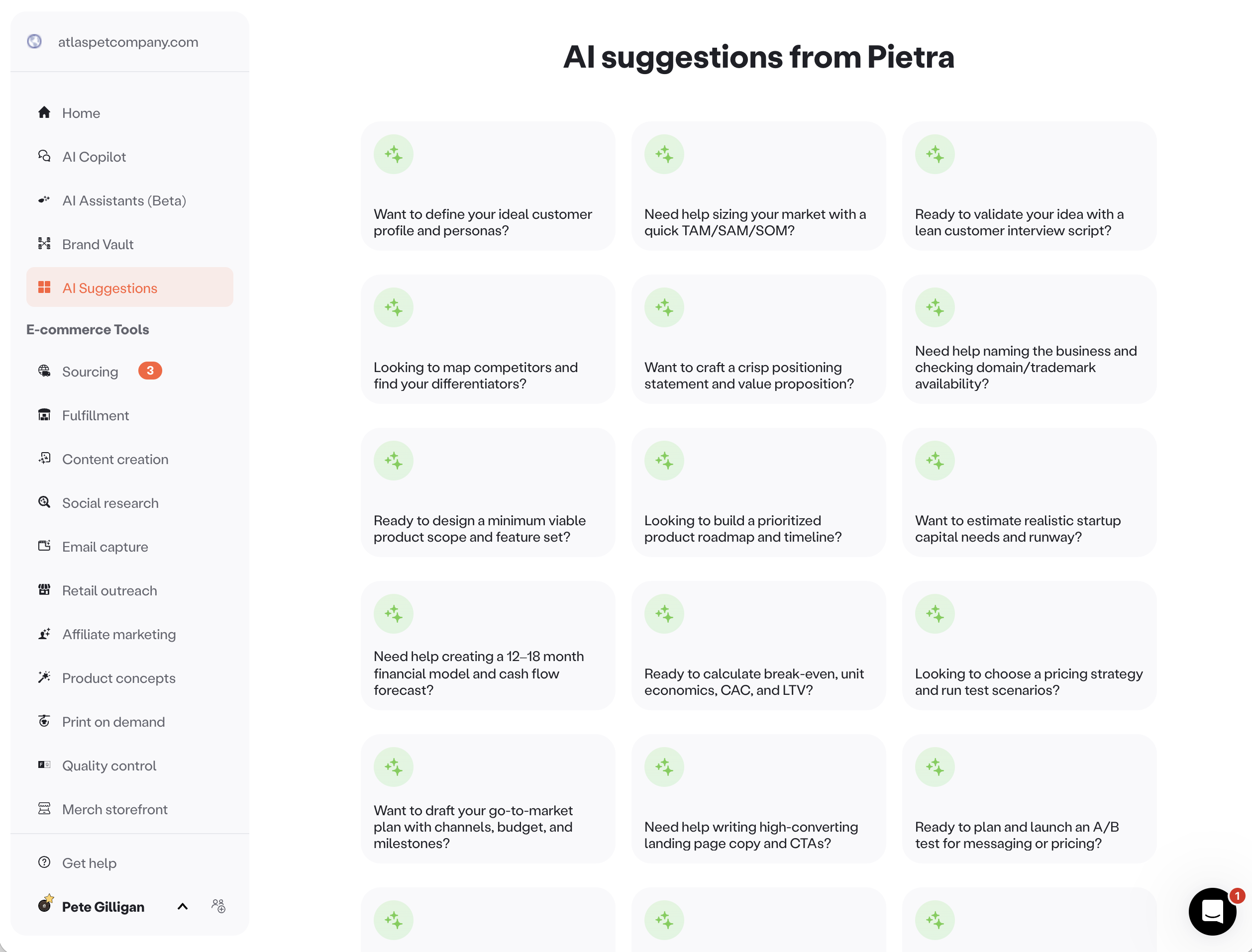
Task: Navigate to Affiliate marketing
Action: tap(118, 634)
